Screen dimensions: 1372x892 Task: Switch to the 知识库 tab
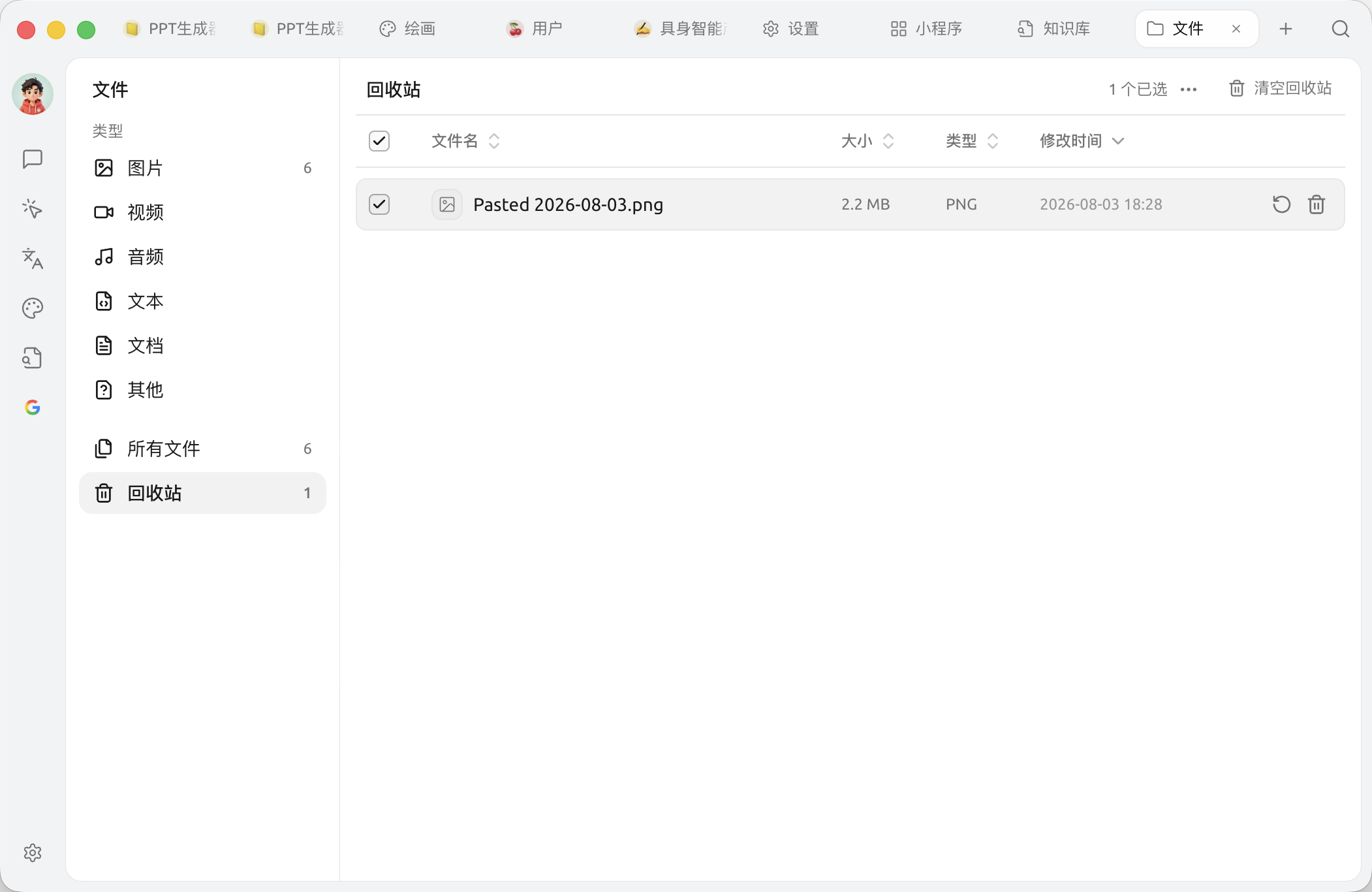point(1054,29)
